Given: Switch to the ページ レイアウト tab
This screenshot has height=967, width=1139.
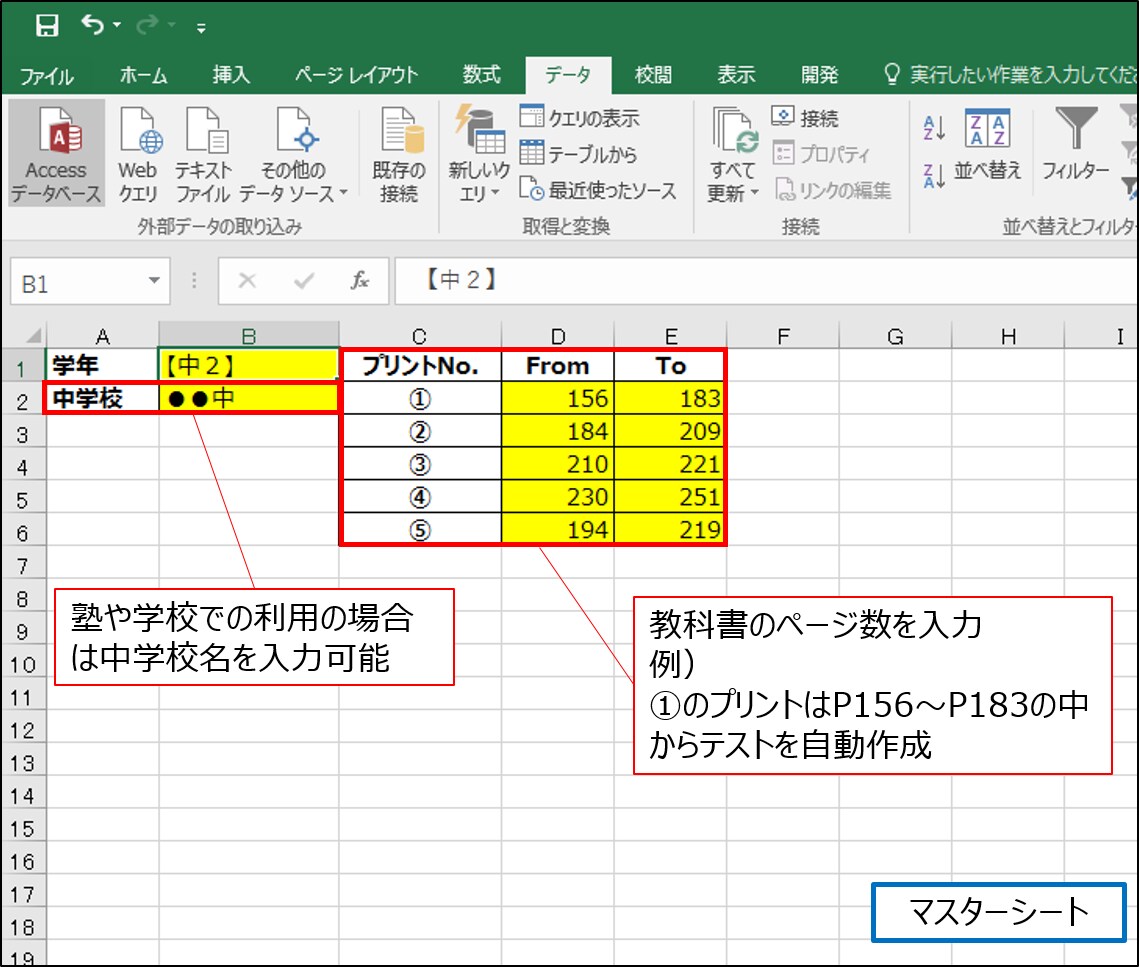Looking at the screenshot, I should (x=356, y=75).
